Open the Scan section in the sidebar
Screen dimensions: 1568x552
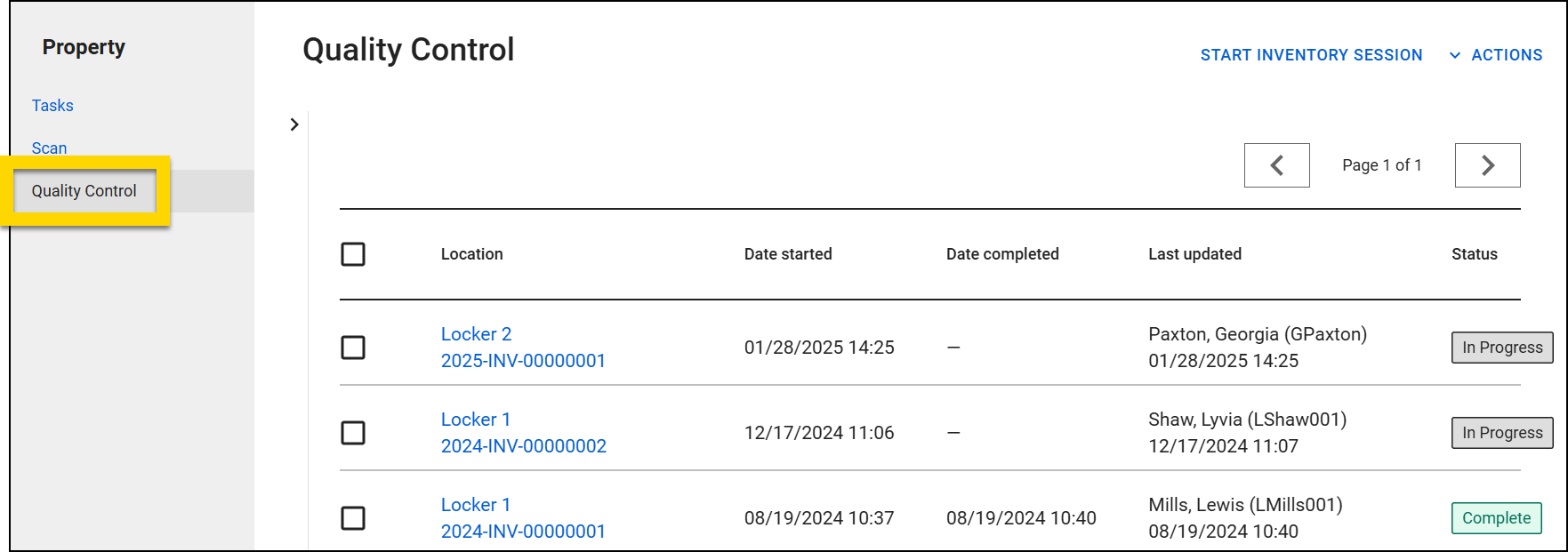pos(49,148)
